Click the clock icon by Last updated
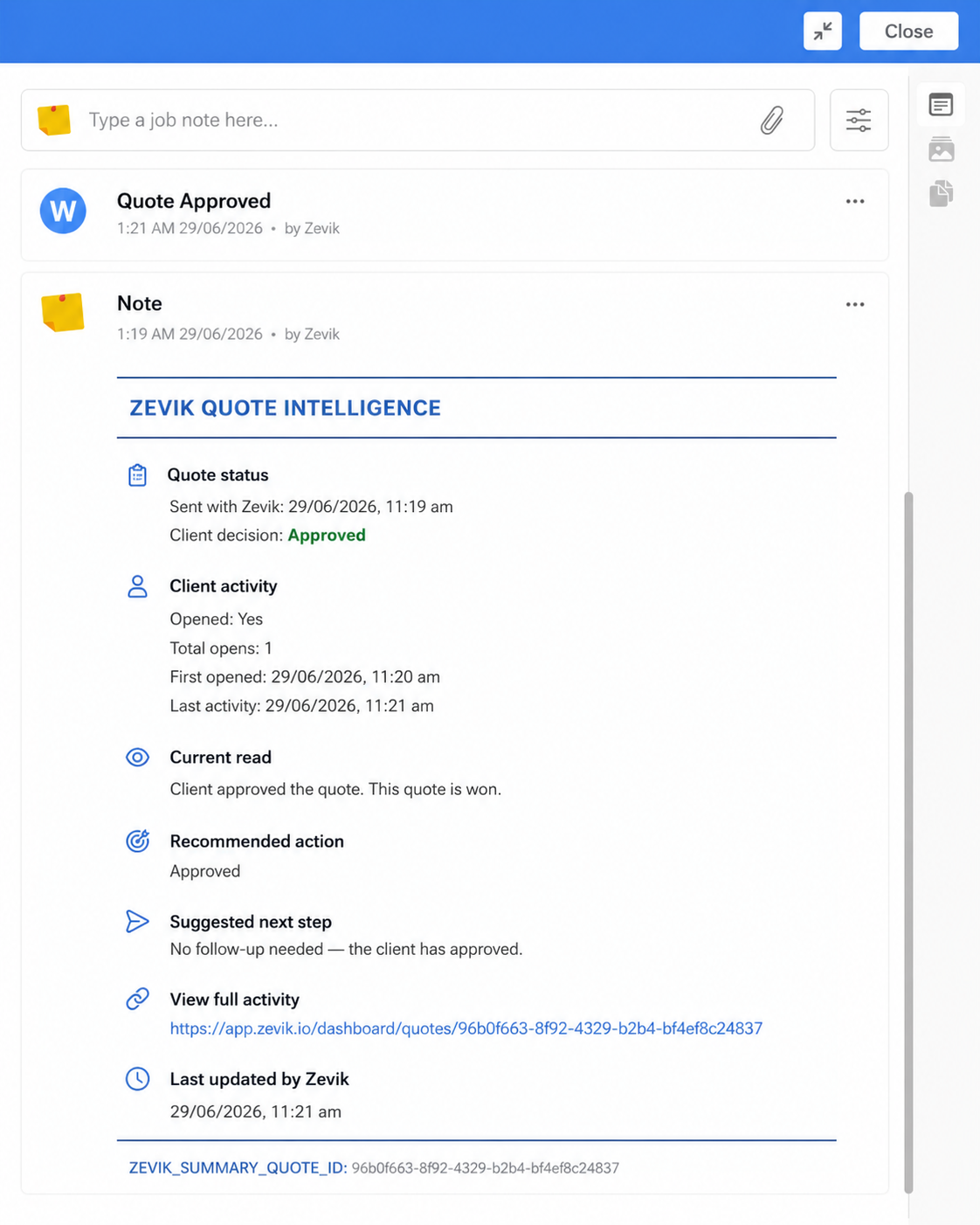Image resolution: width=980 pixels, height=1225 pixels. coord(137,1079)
